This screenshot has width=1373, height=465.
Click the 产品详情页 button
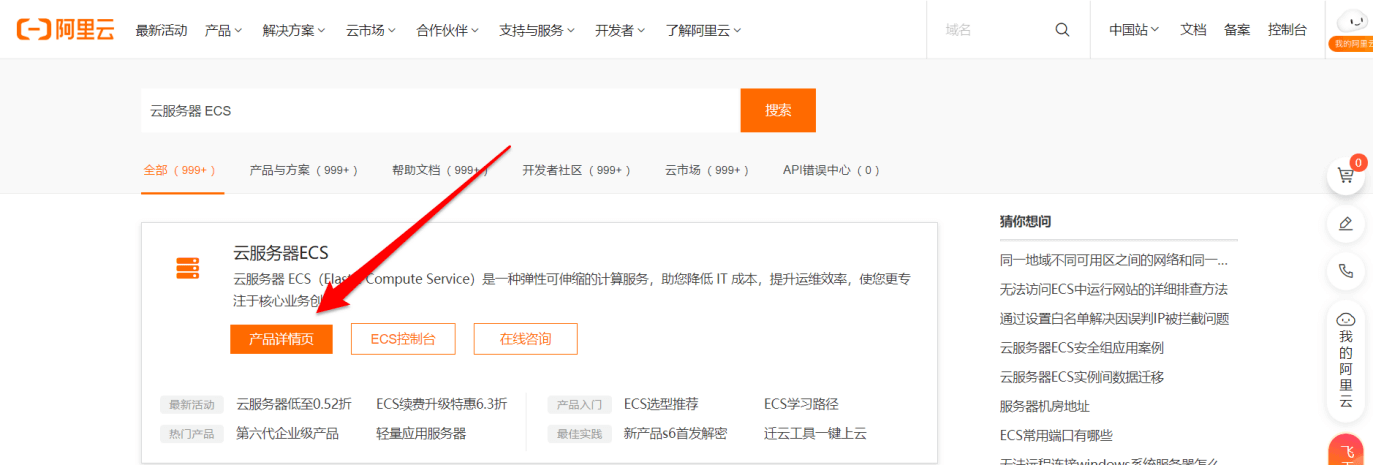click(281, 339)
